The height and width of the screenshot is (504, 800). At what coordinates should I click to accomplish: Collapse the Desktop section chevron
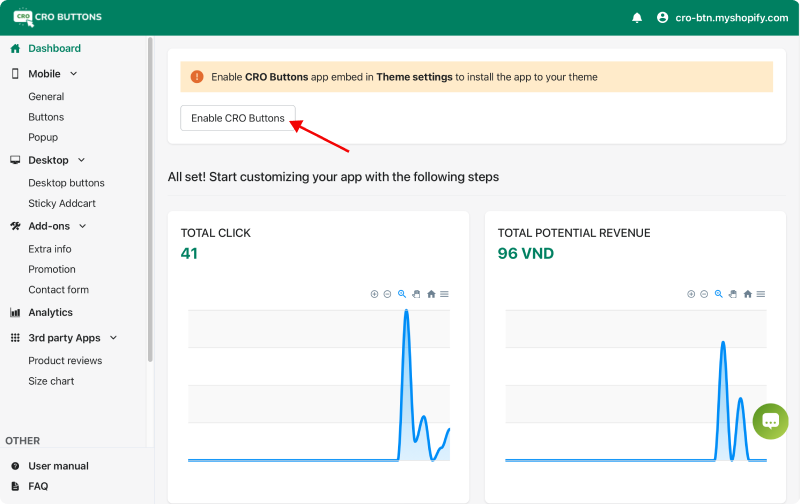[82, 160]
